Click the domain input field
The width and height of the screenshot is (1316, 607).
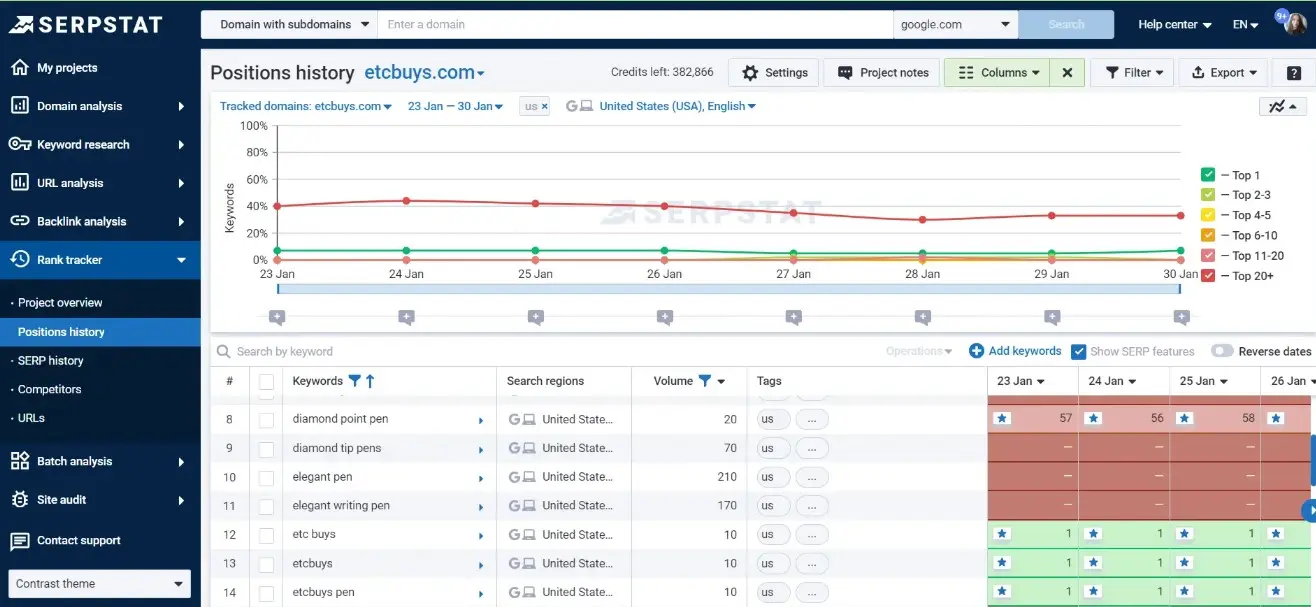635,24
